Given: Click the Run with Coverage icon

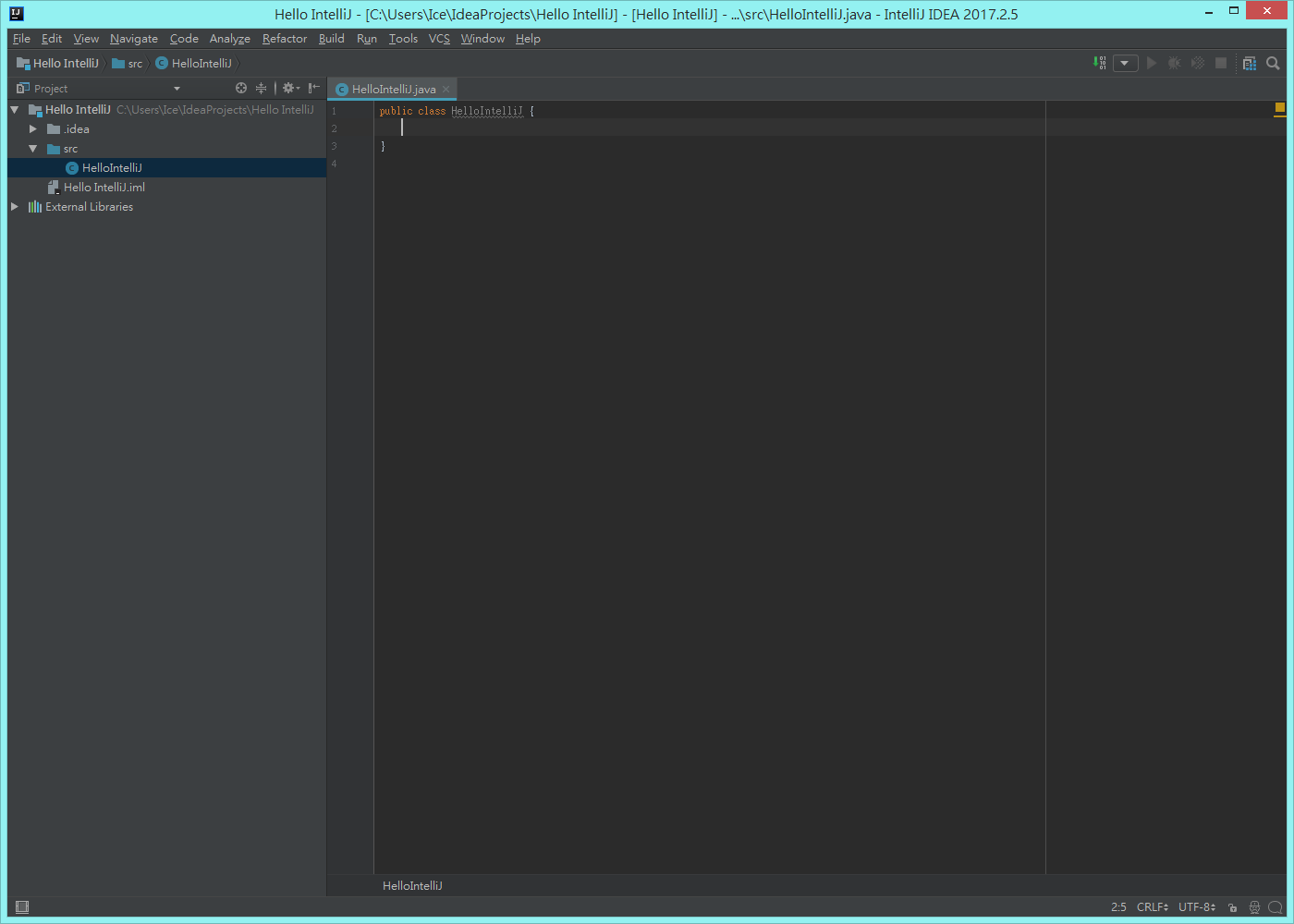Looking at the screenshot, I should click(1198, 63).
